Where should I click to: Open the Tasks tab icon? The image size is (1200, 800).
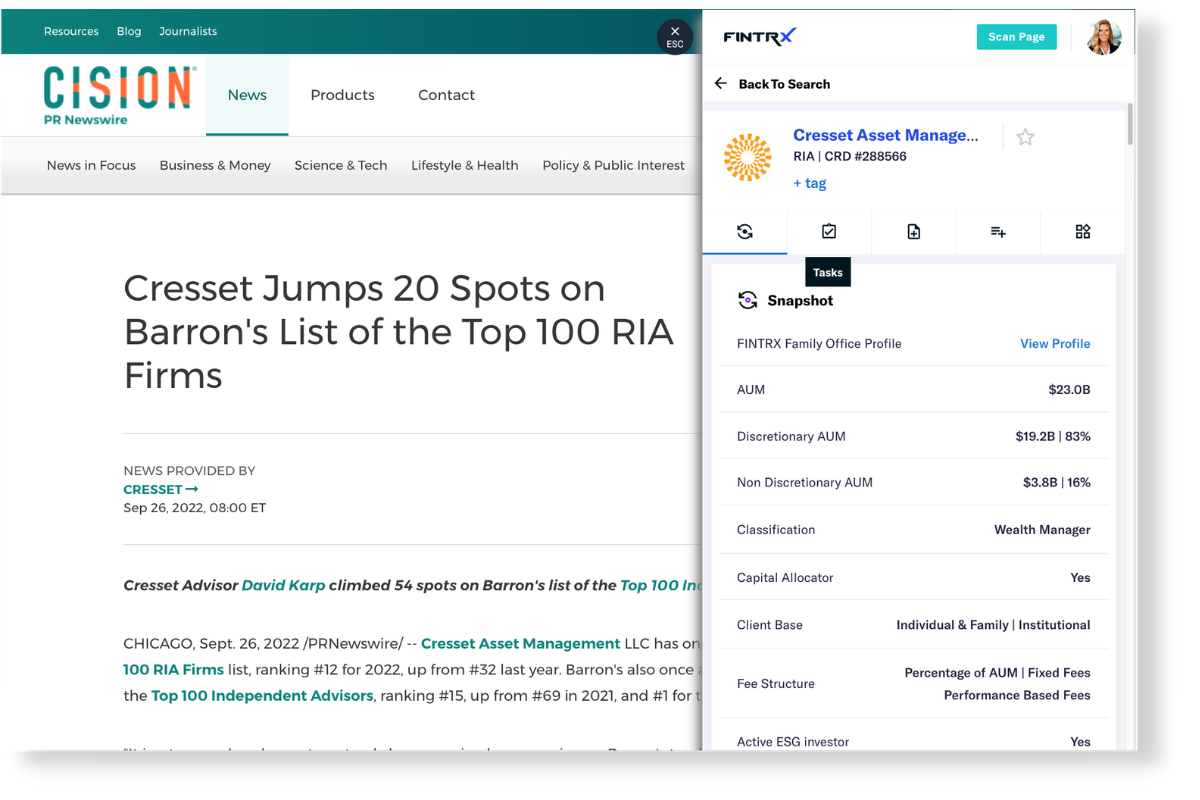pos(829,232)
